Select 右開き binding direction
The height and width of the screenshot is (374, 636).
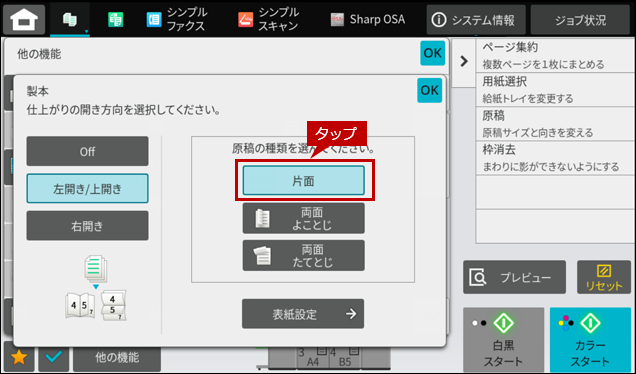coord(87,226)
